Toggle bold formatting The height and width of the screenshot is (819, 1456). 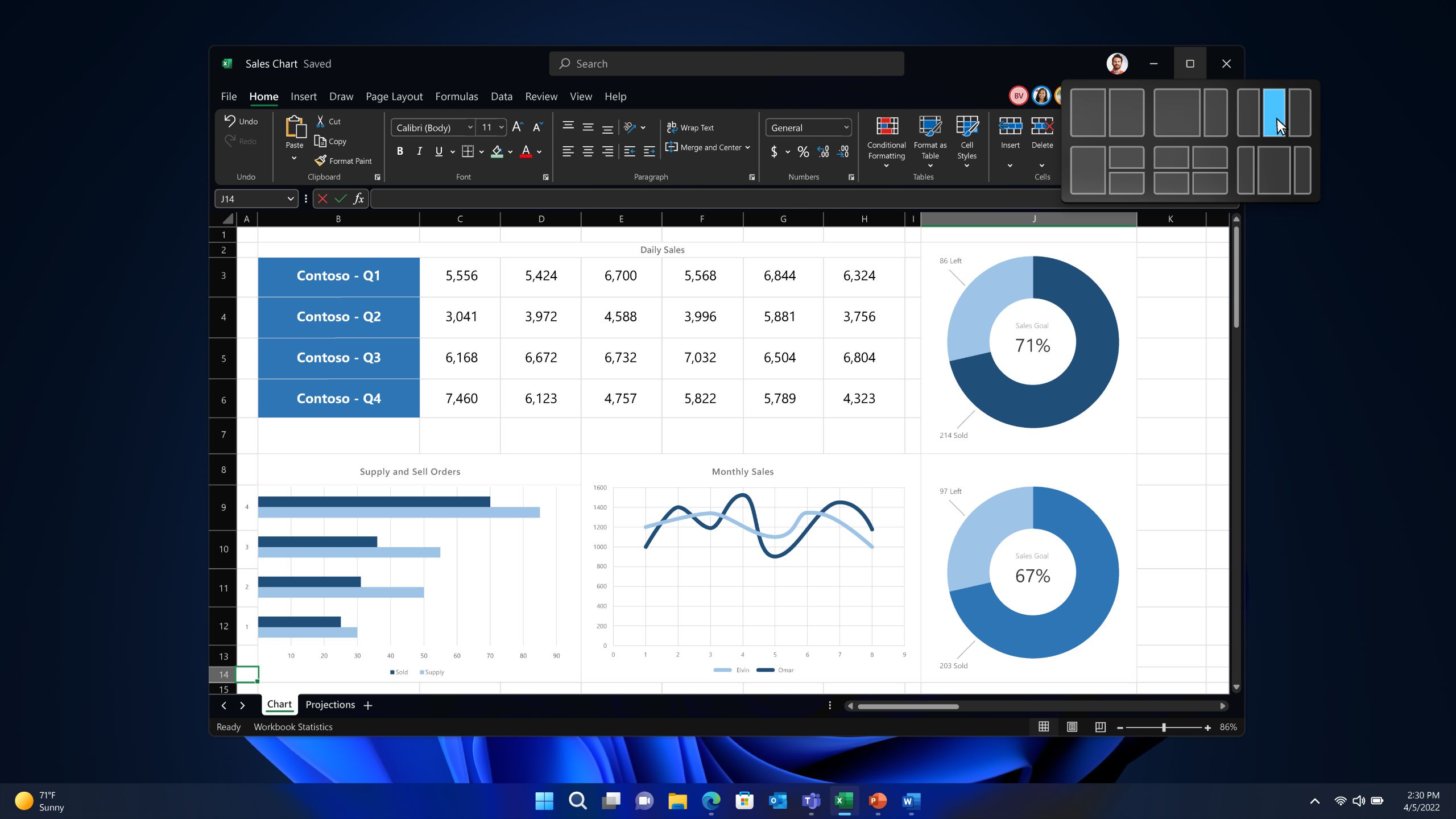[x=400, y=151]
